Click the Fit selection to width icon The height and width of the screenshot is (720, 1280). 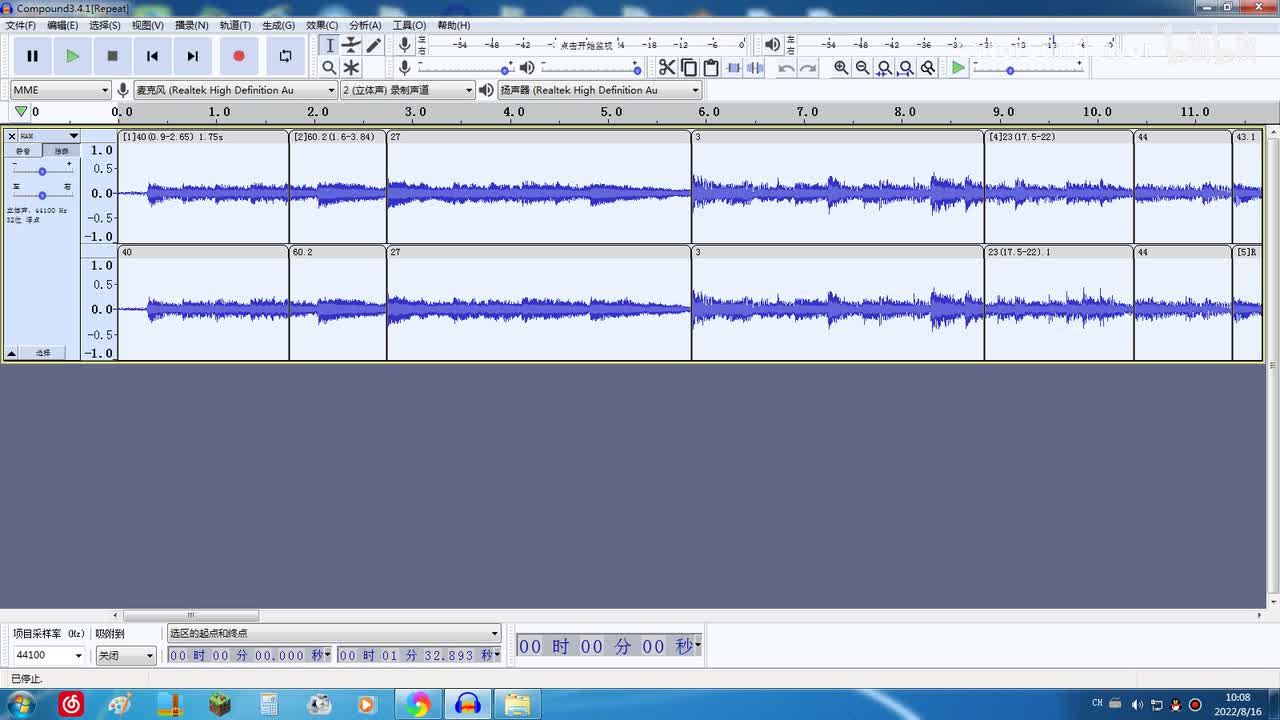pyautogui.click(x=884, y=67)
